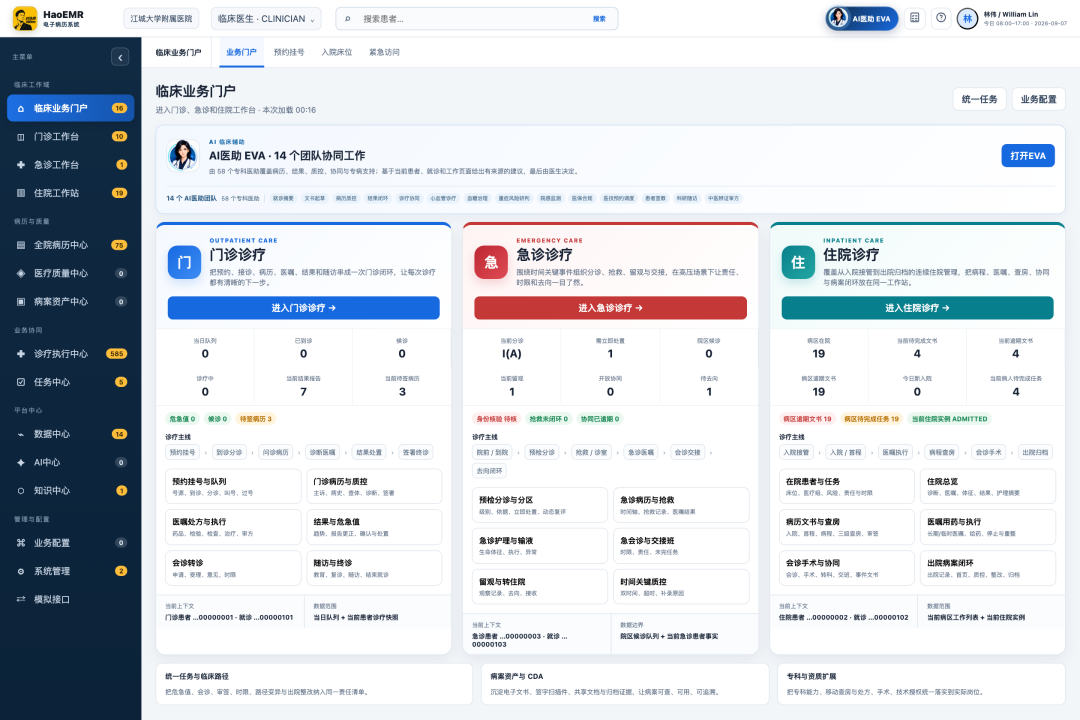Switch to the 紧急访问 tab
This screenshot has width=1080, height=720.
384,52
